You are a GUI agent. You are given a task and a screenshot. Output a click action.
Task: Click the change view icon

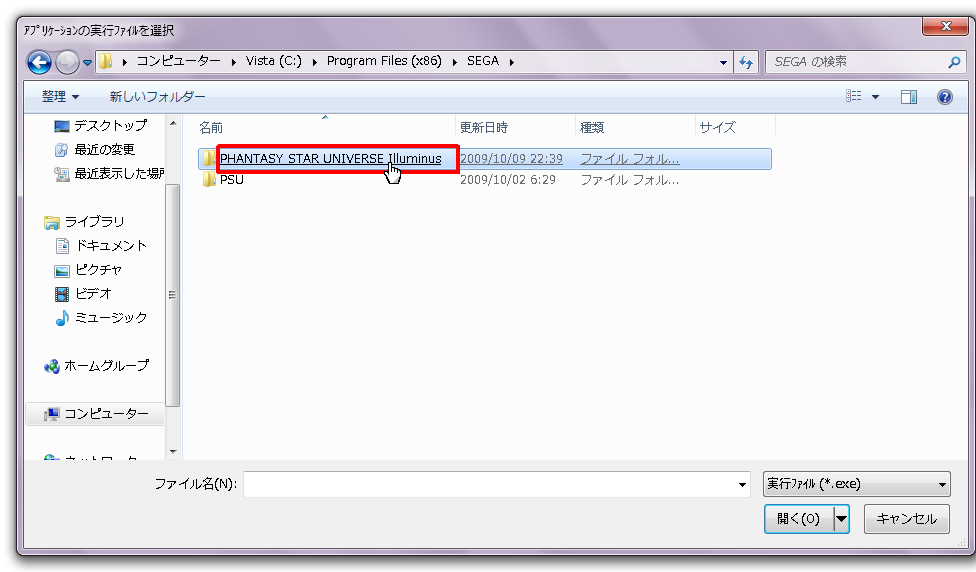(853, 96)
